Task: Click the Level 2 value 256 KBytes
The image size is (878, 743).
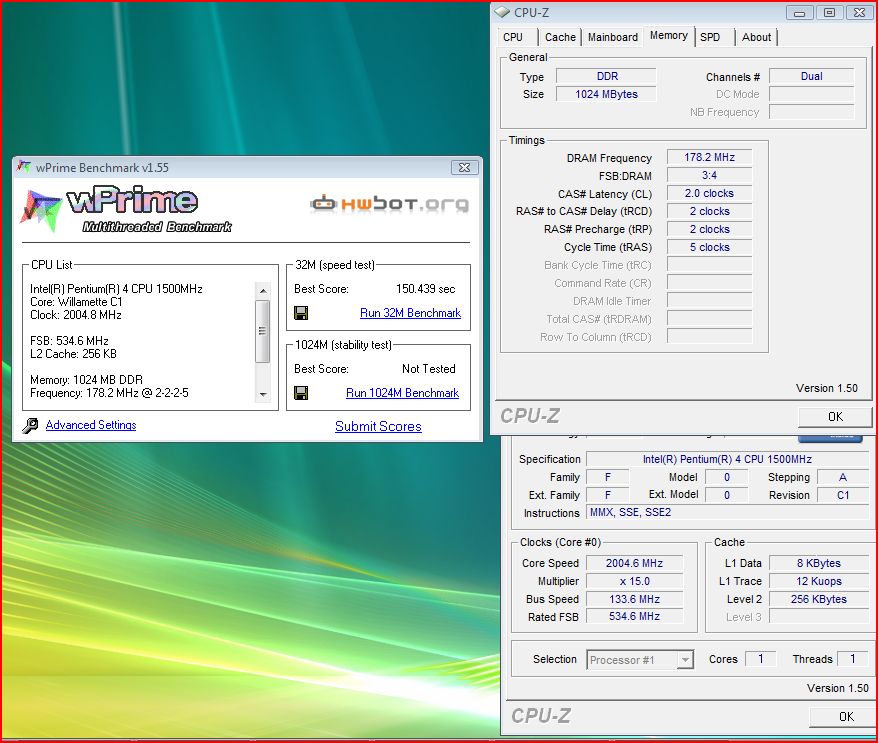Action: (x=819, y=599)
